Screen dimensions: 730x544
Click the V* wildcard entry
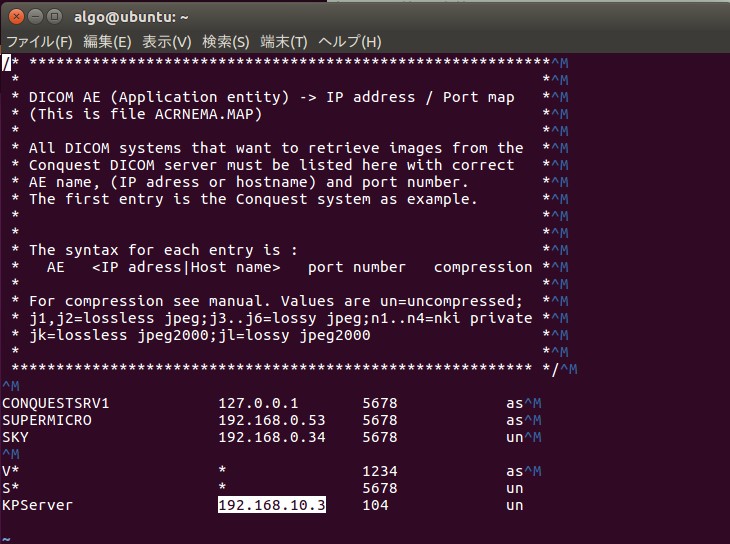[11, 471]
